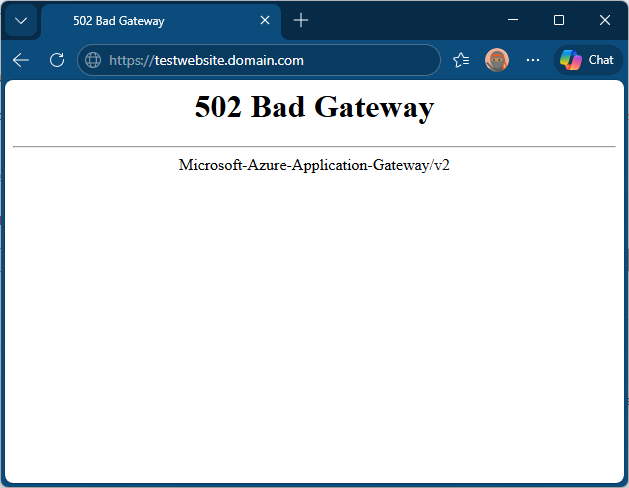Open a new tab with plus button
The width and height of the screenshot is (629, 488).
coord(301,21)
